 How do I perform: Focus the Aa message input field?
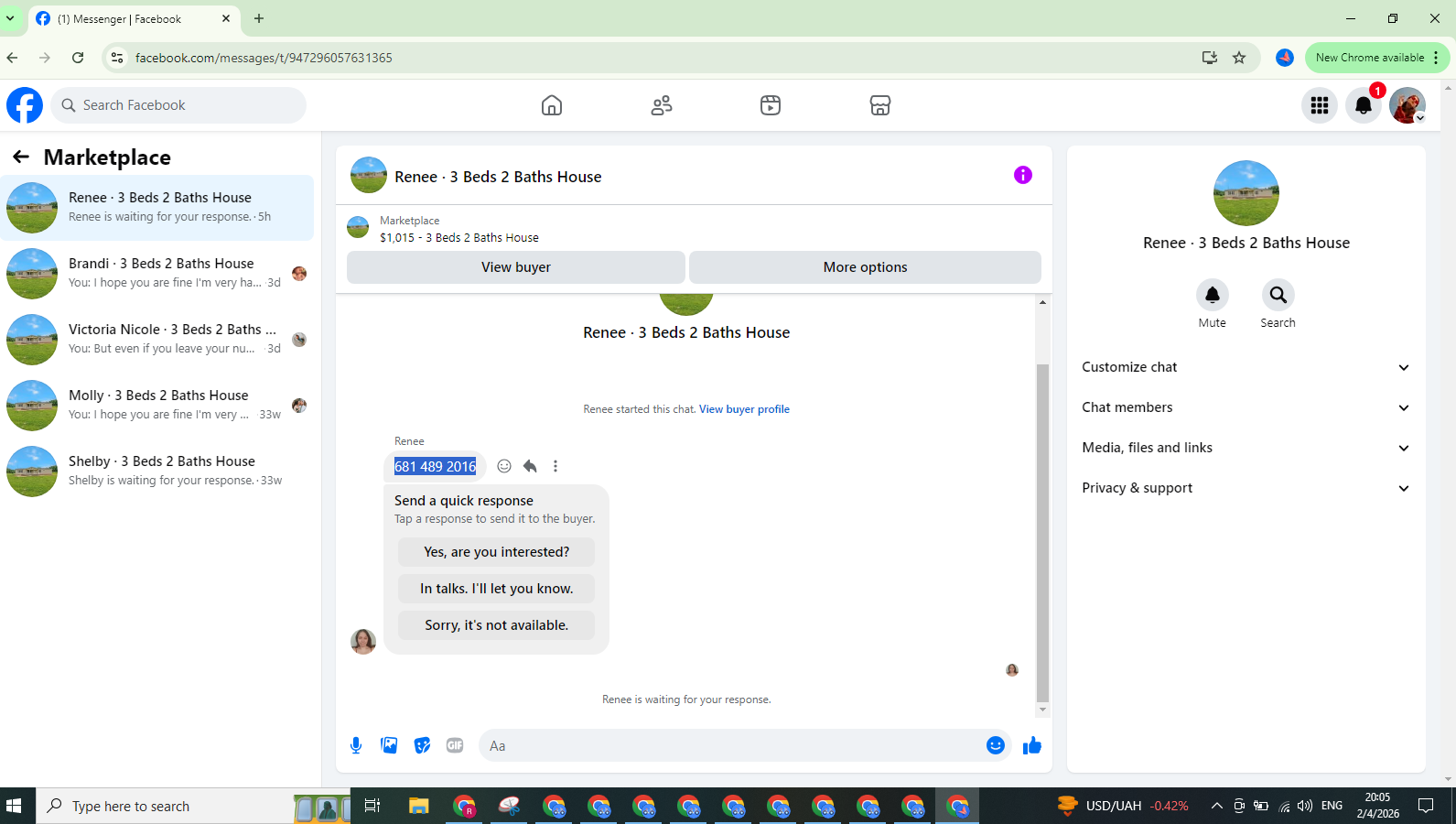[732, 745]
